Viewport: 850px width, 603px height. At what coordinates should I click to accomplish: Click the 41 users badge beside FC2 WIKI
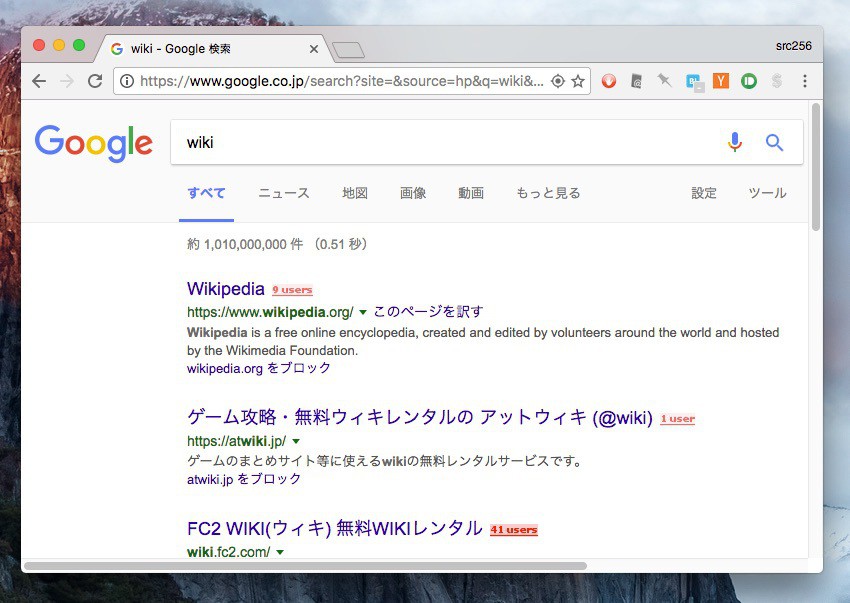point(514,530)
